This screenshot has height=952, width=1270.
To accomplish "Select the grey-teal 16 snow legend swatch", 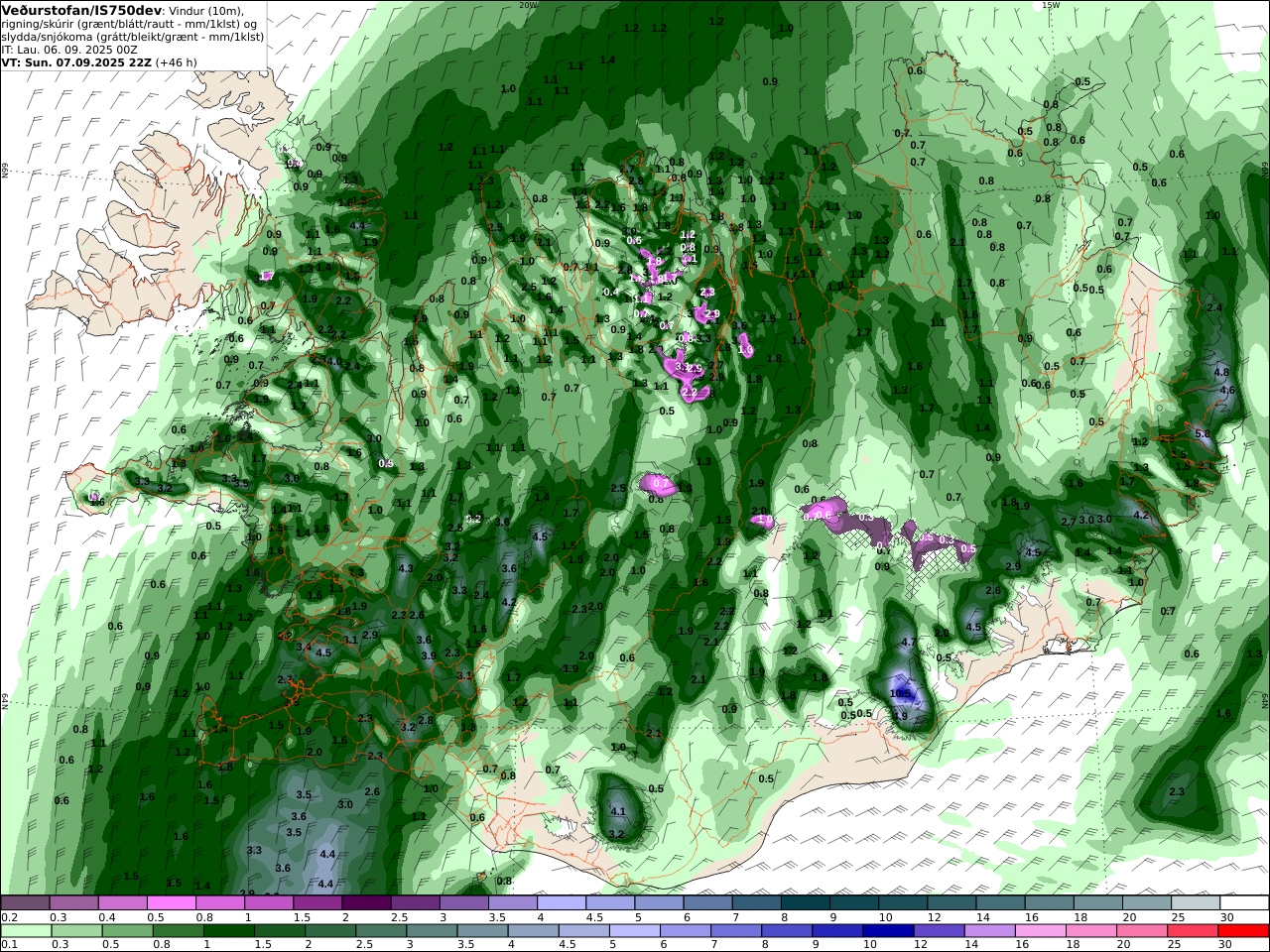I will (x=1050, y=903).
